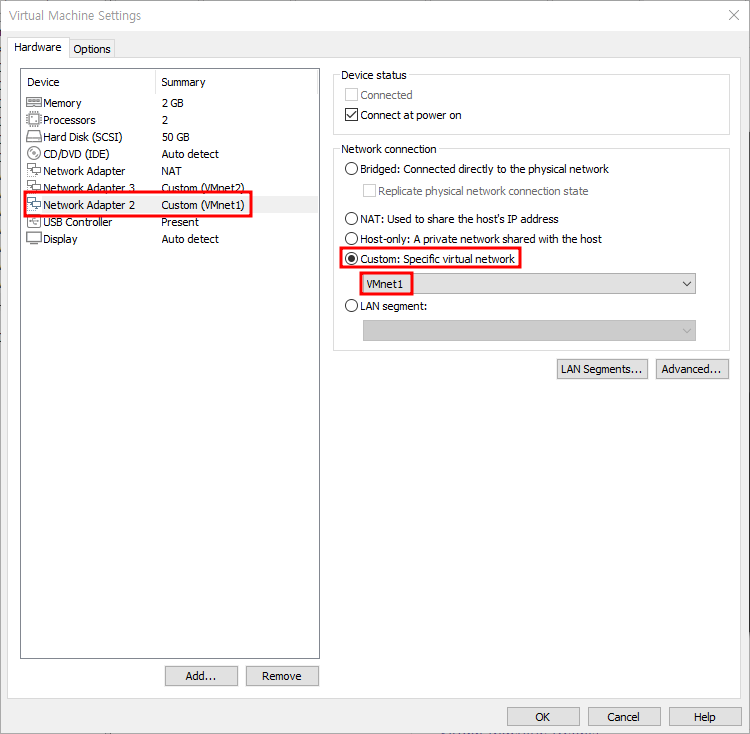
Task: Toggle the Connected checkbox
Action: click(351, 95)
